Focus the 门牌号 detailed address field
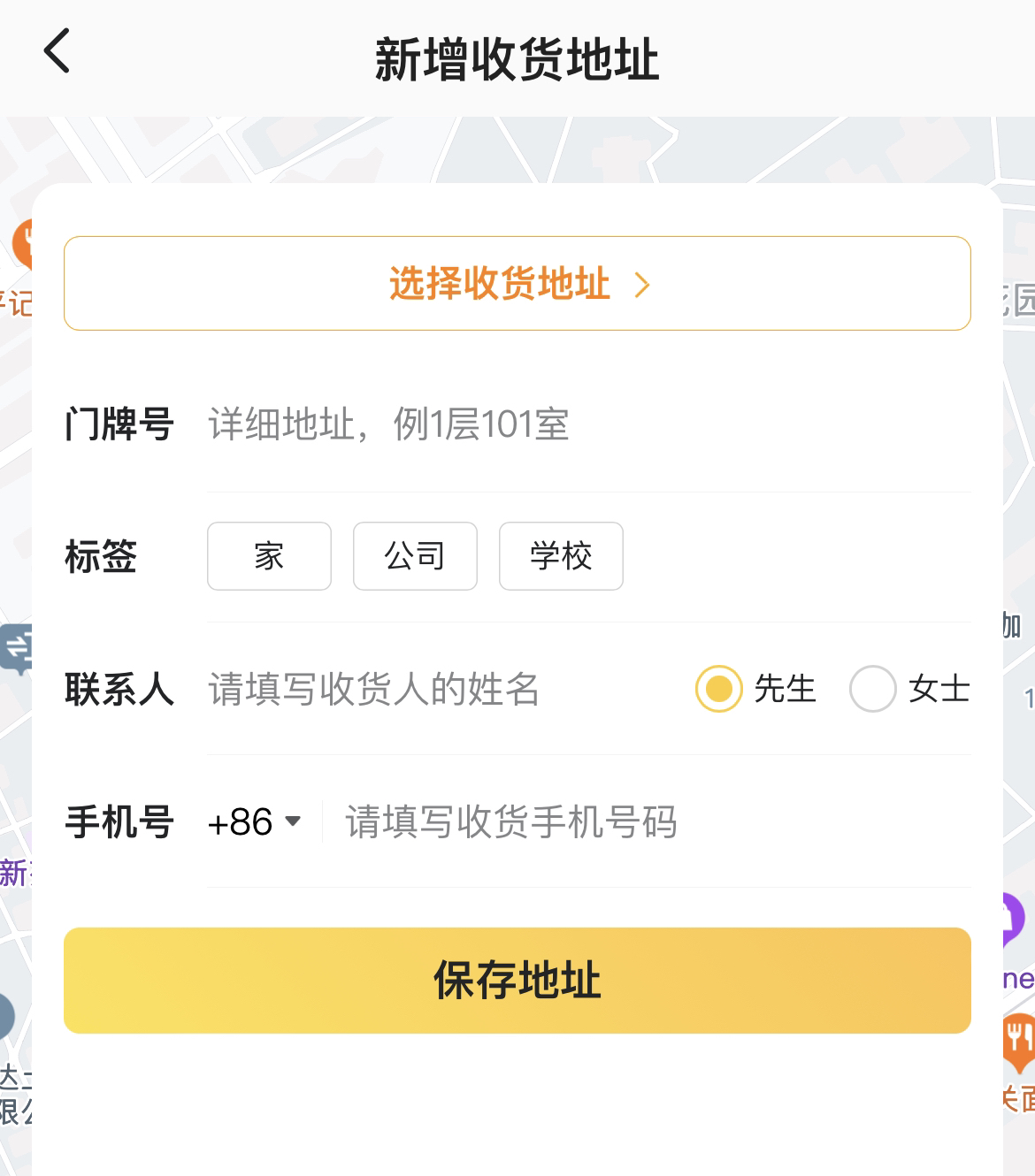Screen dimensions: 1035x1176 [584, 424]
